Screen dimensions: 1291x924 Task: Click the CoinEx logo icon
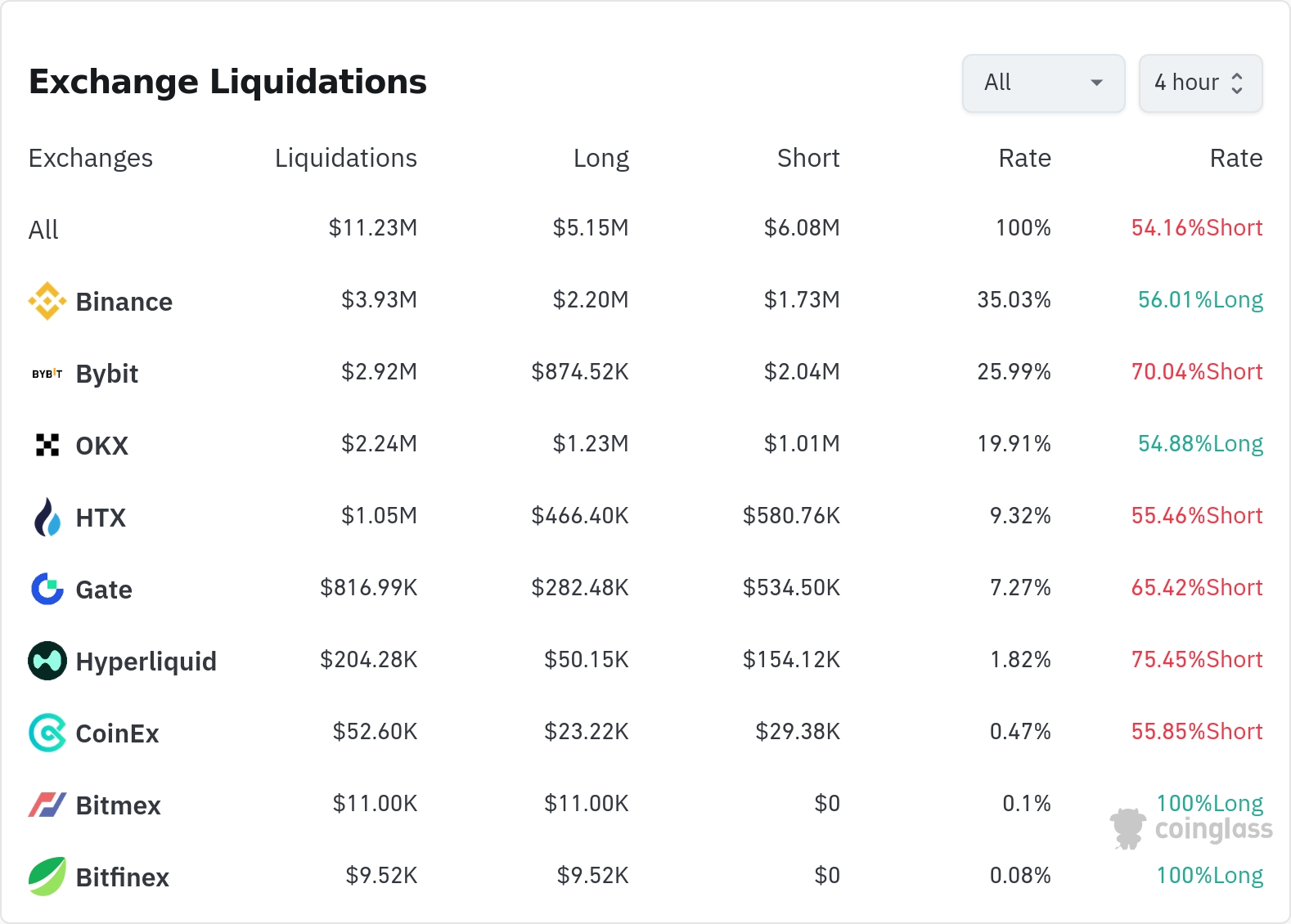(47, 733)
